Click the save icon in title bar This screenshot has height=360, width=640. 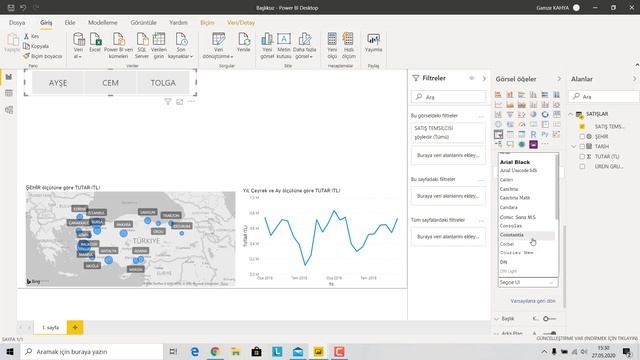pyautogui.click(x=11, y=8)
